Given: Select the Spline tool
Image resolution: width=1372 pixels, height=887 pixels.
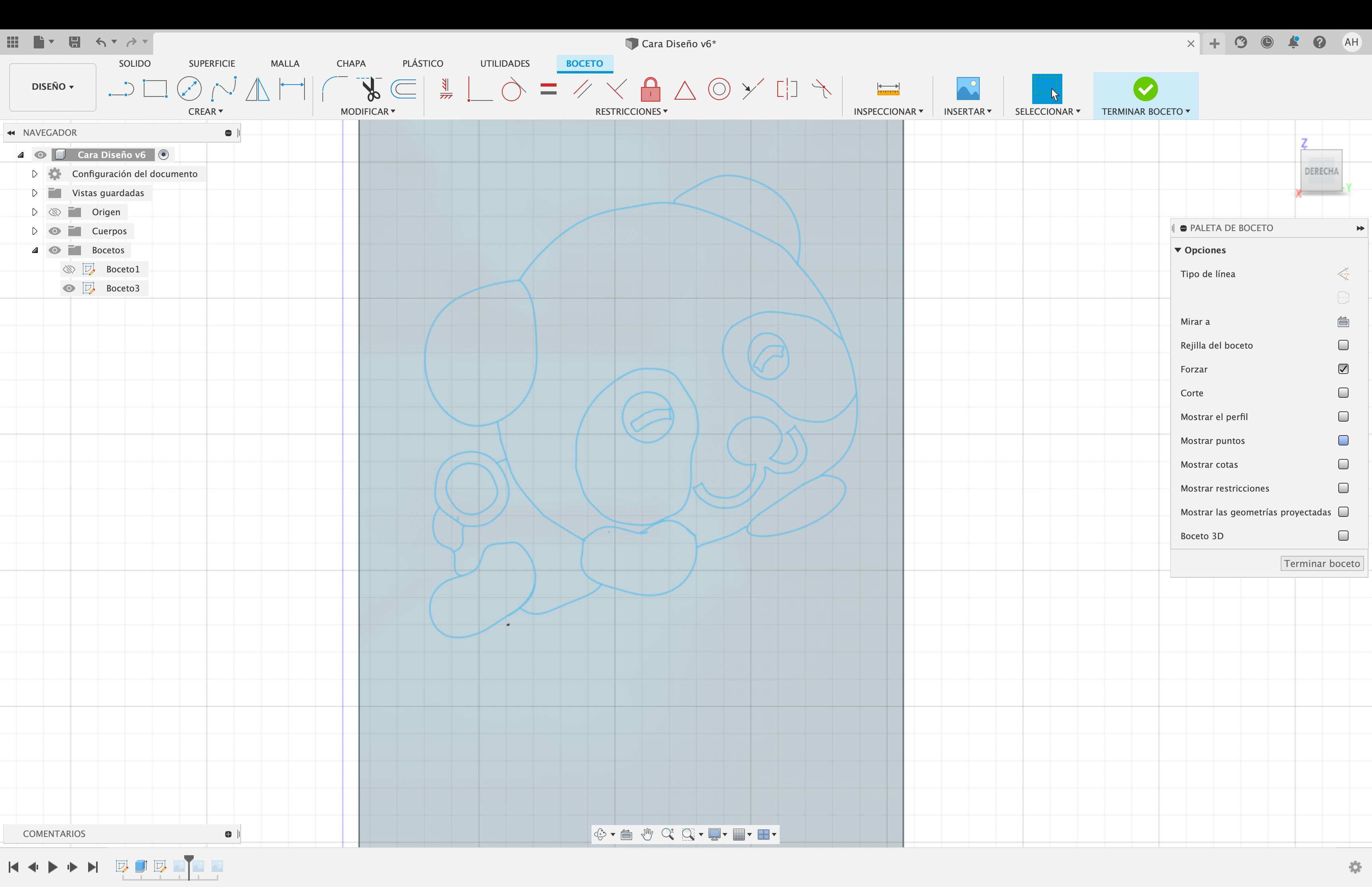Looking at the screenshot, I should pyautogui.click(x=224, y=89).
